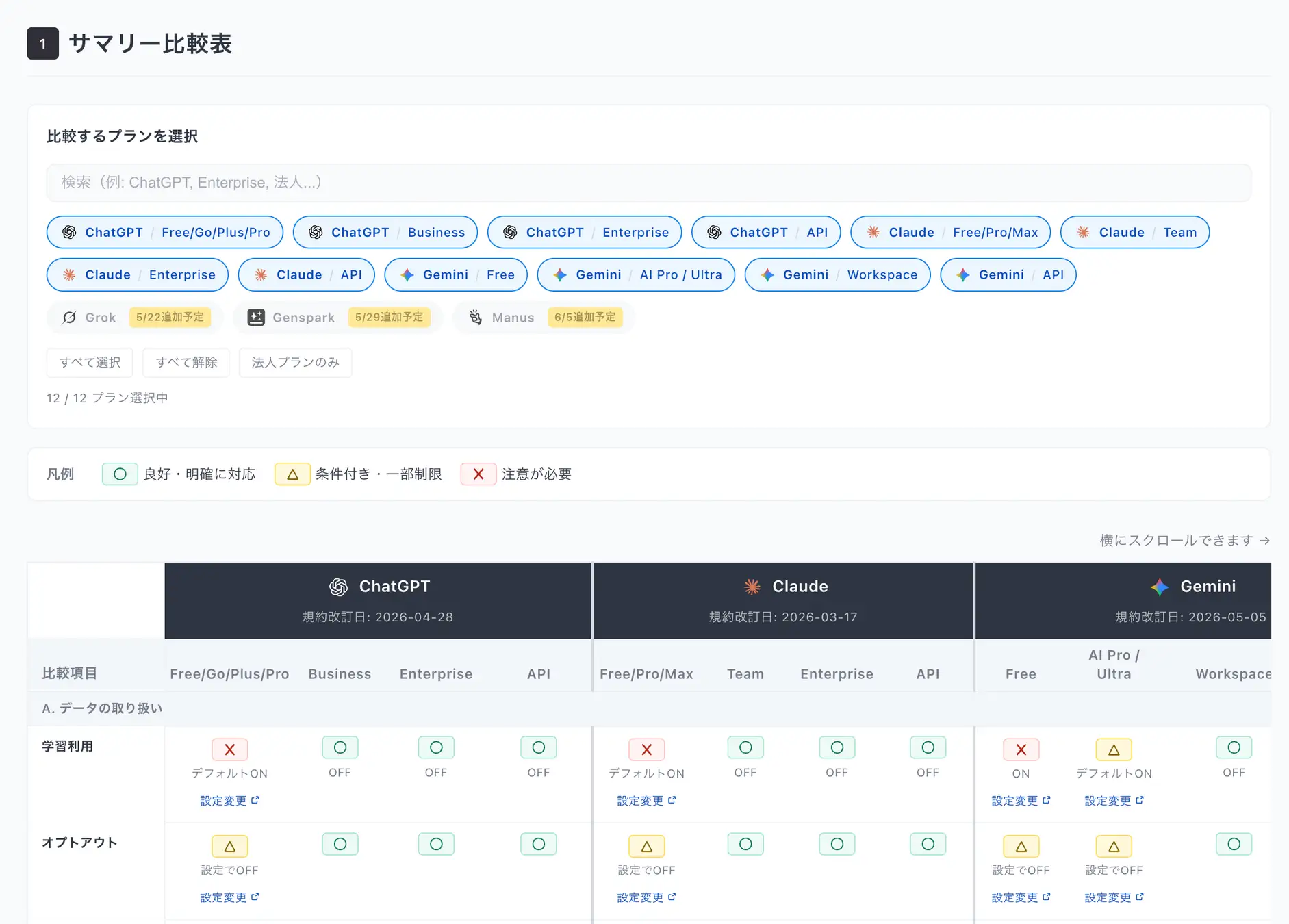Click the red X for ChatGPT Free/Go/Plus/Pro 学習利用
The image size is (1289, 924).
(230, 749)
